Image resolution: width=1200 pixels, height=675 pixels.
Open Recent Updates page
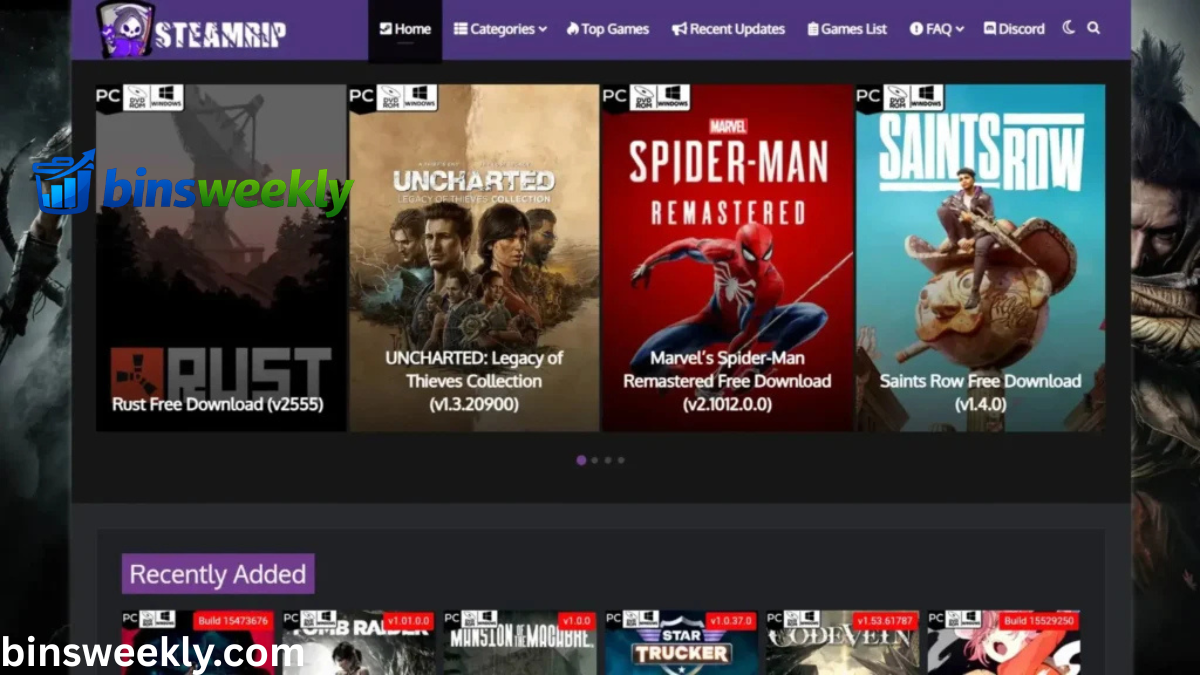click(728, 29)
